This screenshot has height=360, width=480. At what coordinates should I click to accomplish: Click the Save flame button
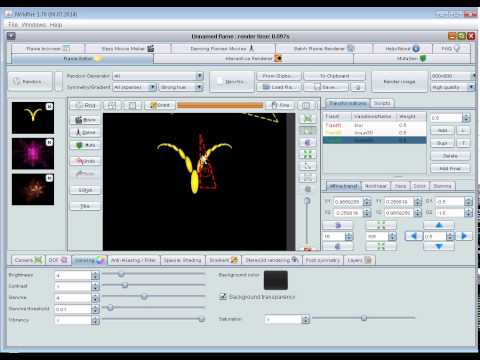pyautogui.click(x=326, y=87)
